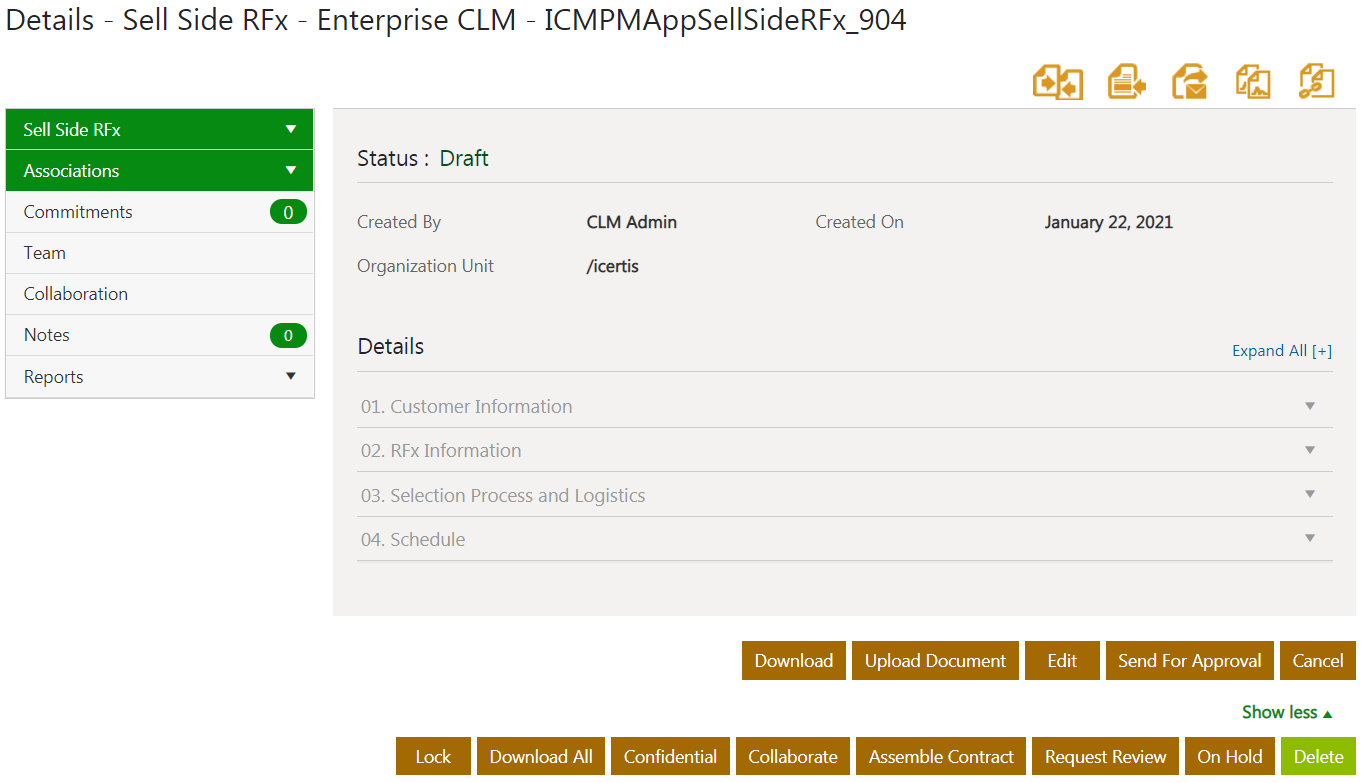Click the linked documents chain icon
The width and height of the screenshot is (1363, 783).
[1317, 82]
